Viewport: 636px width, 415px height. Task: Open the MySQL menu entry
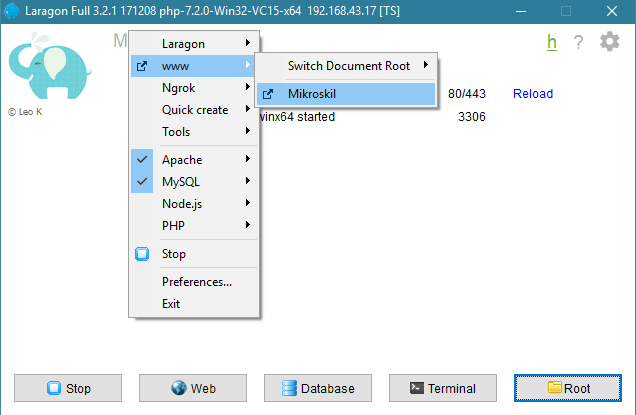[x=194, y=182]
